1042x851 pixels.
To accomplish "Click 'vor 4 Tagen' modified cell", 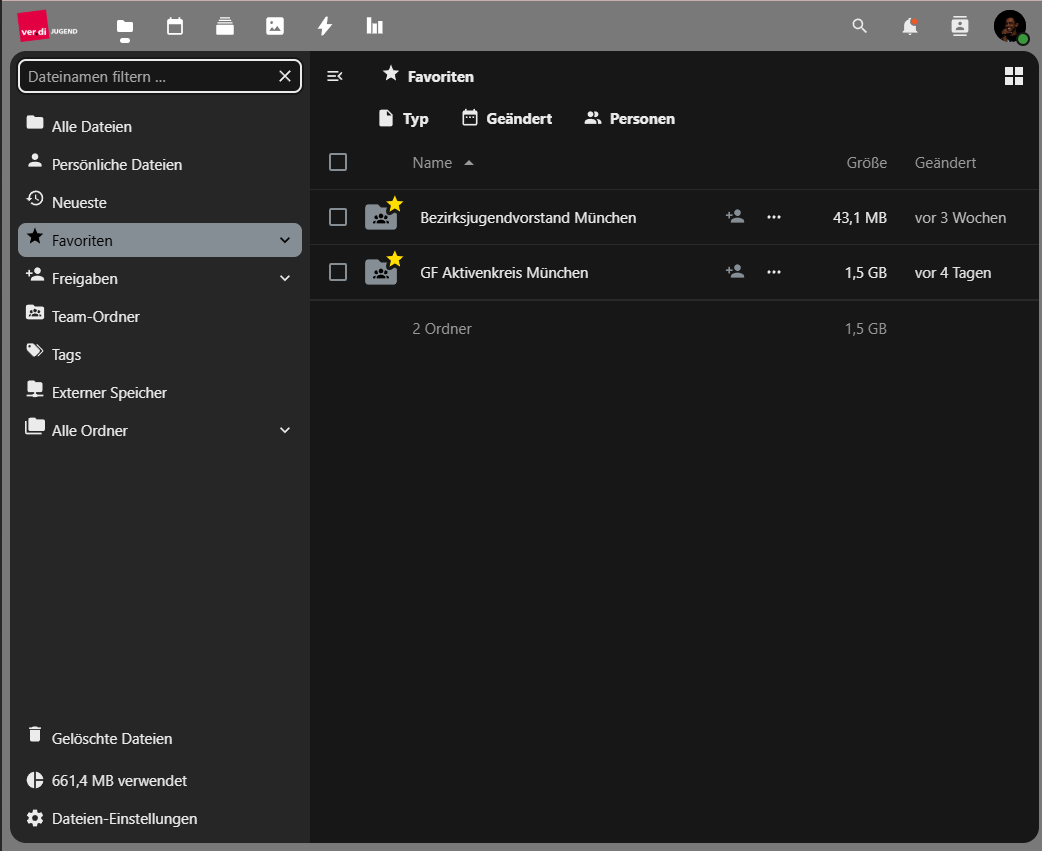I will (953, 273).
